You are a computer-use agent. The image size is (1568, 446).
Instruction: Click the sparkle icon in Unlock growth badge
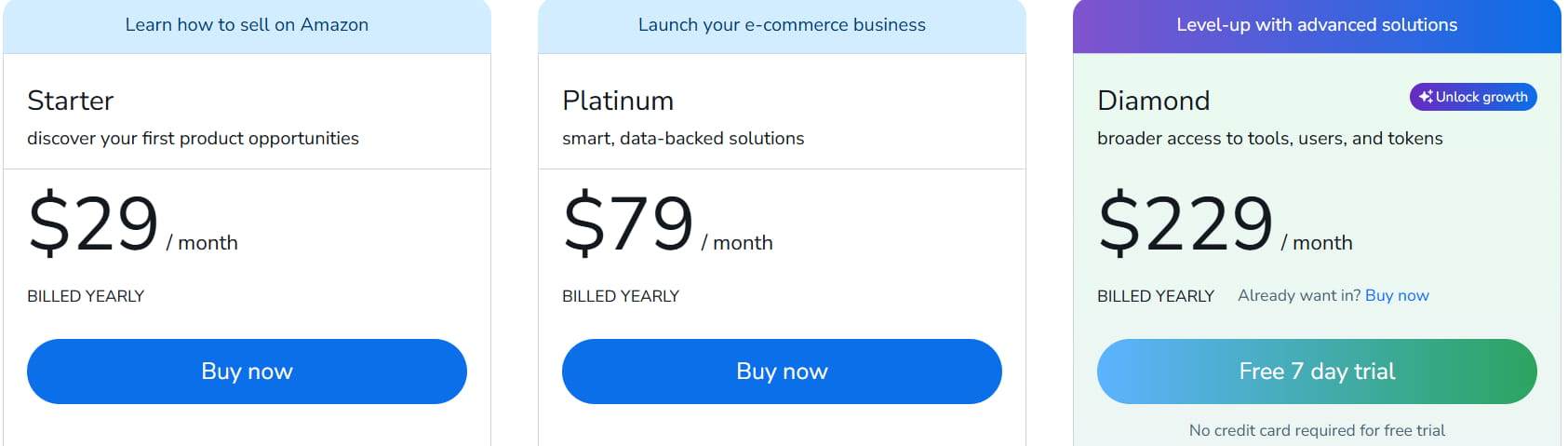point(1426,97)
